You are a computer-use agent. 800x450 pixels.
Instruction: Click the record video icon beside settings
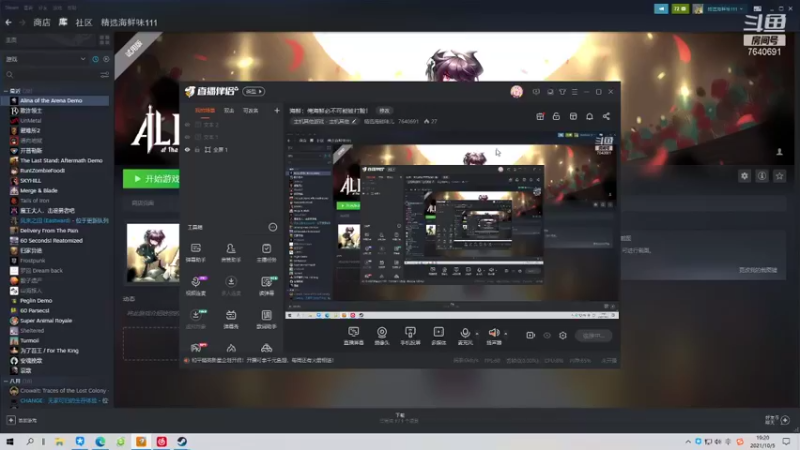531,335
